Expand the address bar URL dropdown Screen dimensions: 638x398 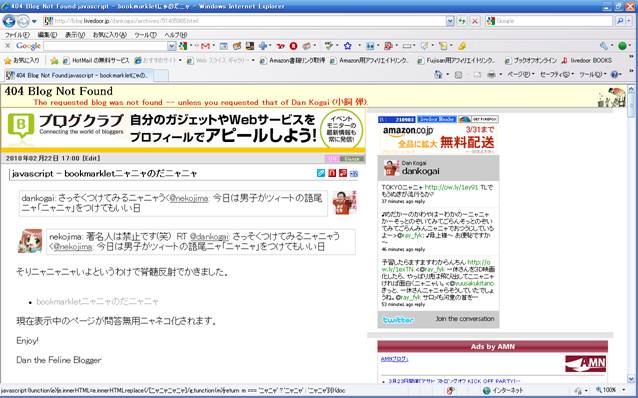pos(450,21)
